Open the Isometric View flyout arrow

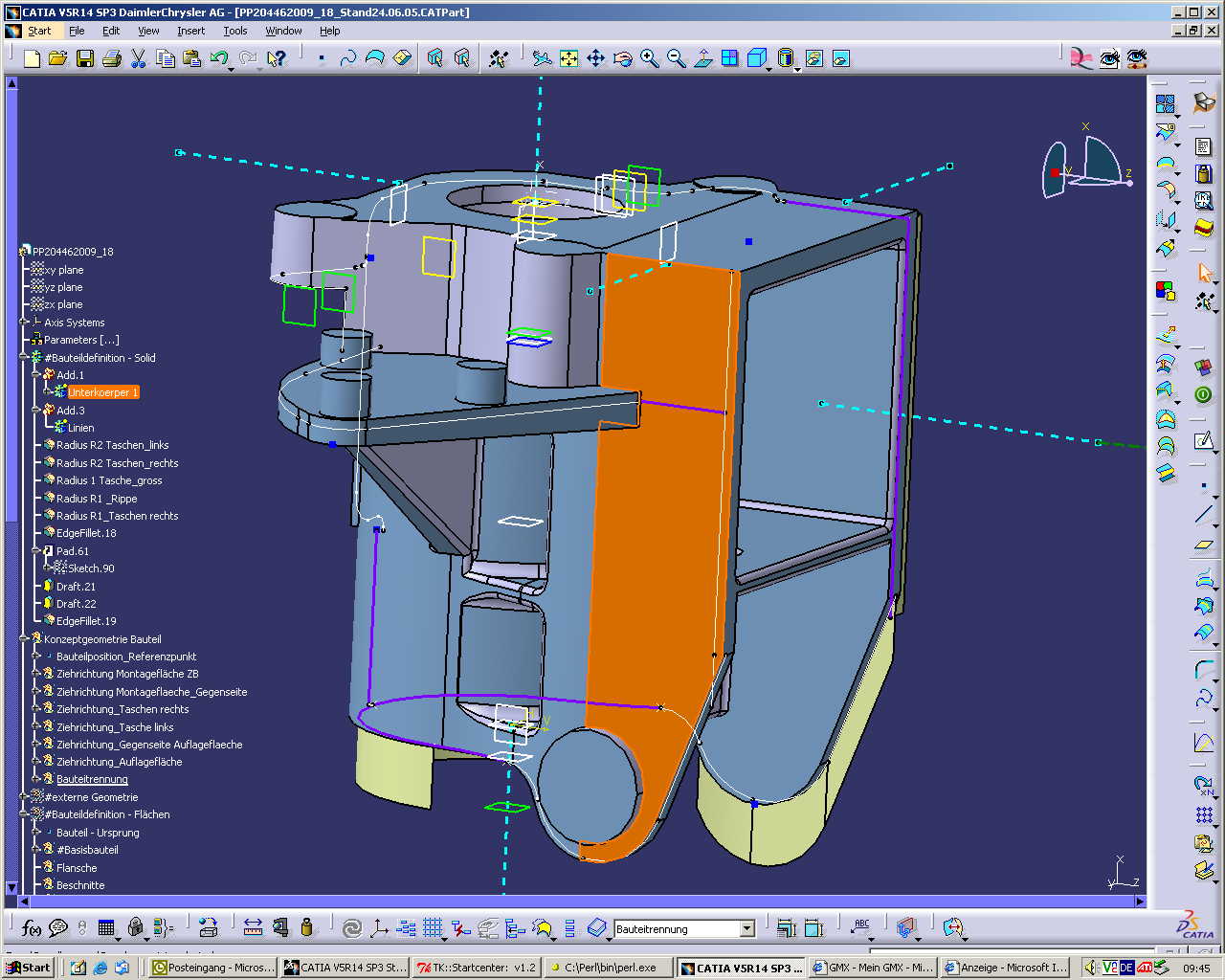coord(768,69)
